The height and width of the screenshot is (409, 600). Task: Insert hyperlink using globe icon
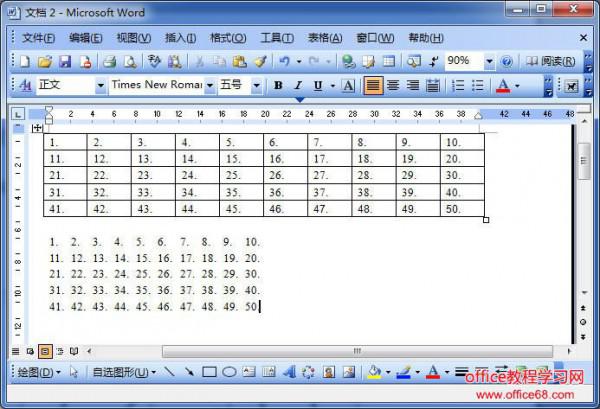(x=348, y=61)
